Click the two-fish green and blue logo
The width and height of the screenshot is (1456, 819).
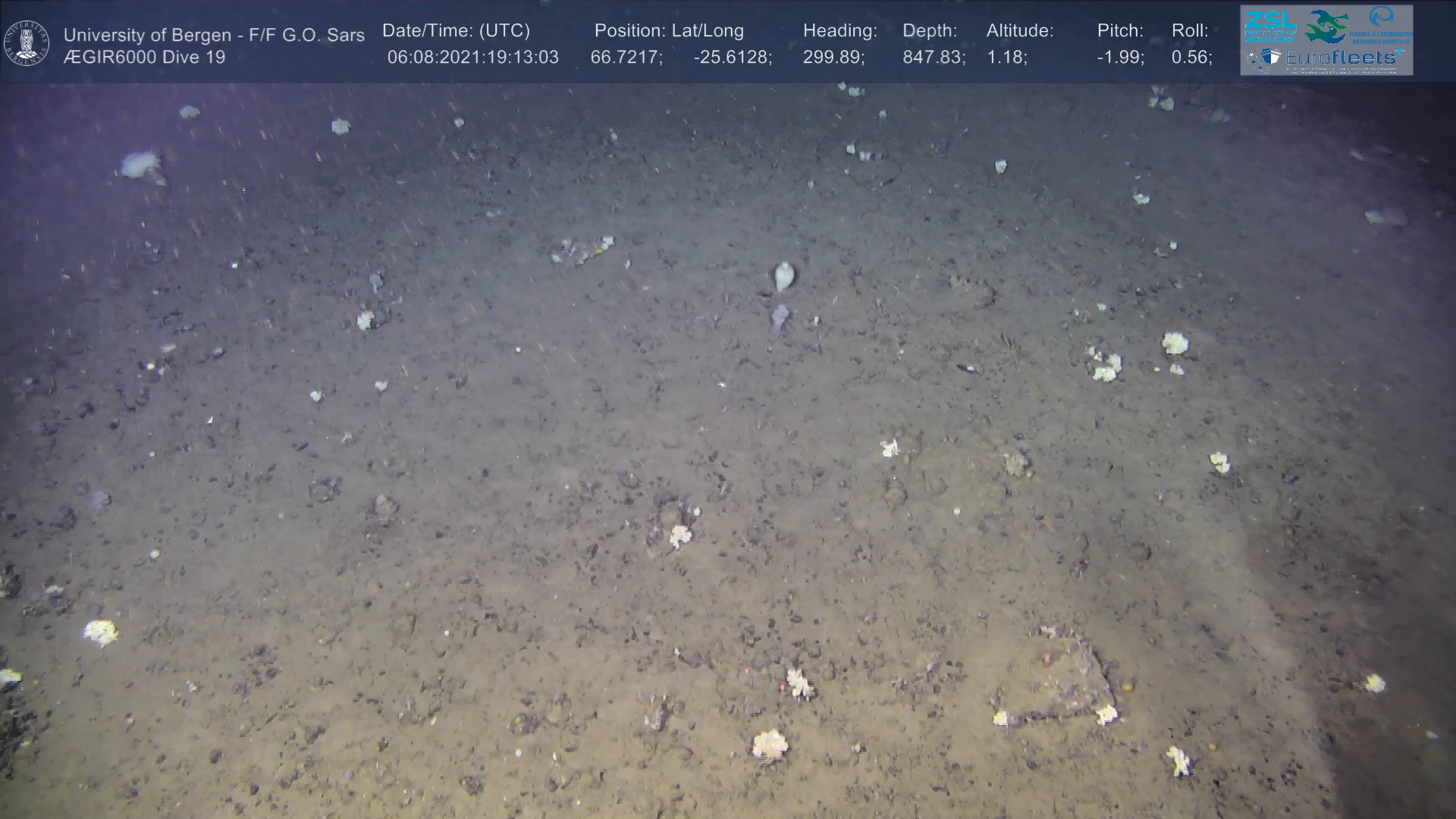coord(1326,26)
